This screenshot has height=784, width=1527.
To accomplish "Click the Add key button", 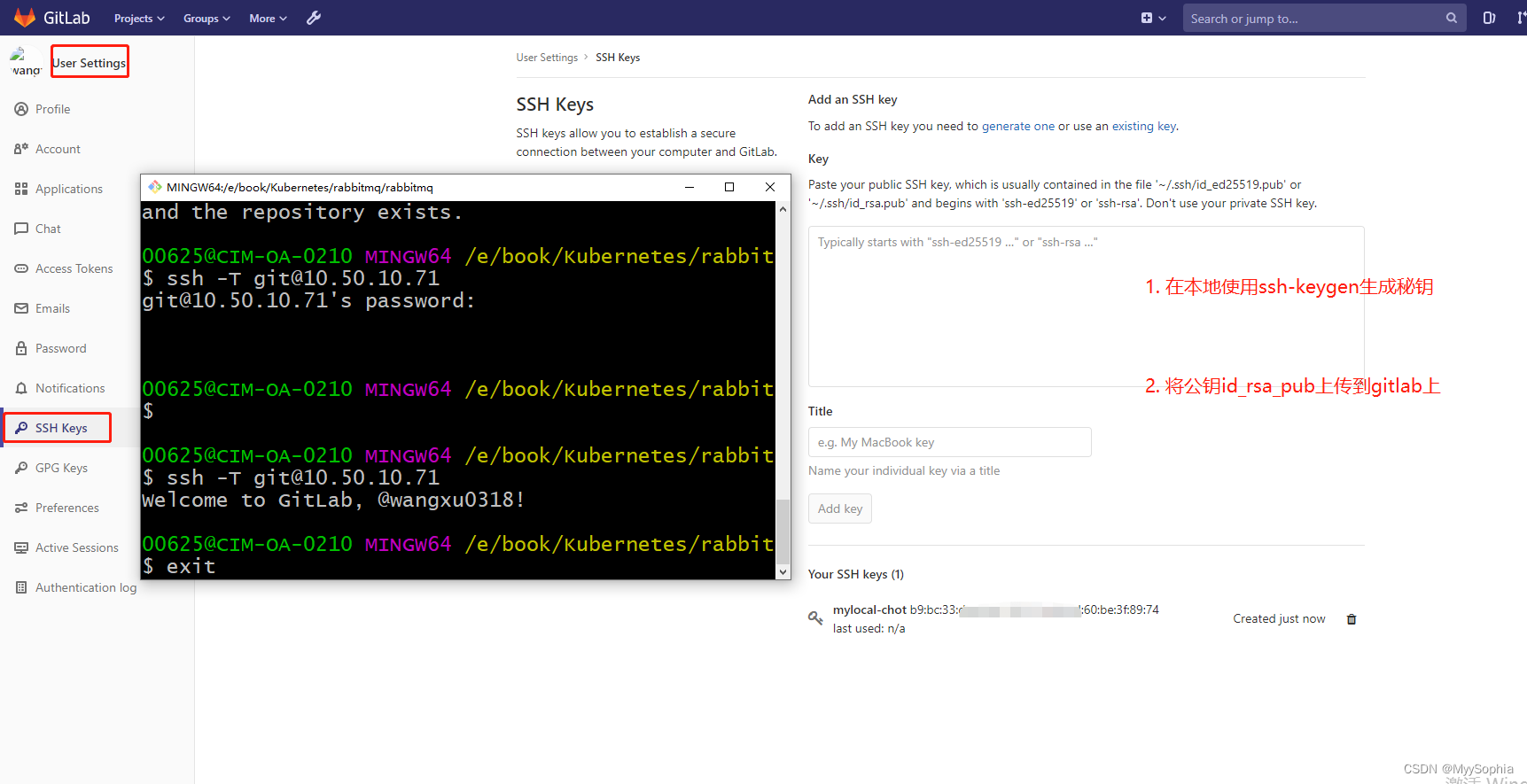I will coord(840,508).
